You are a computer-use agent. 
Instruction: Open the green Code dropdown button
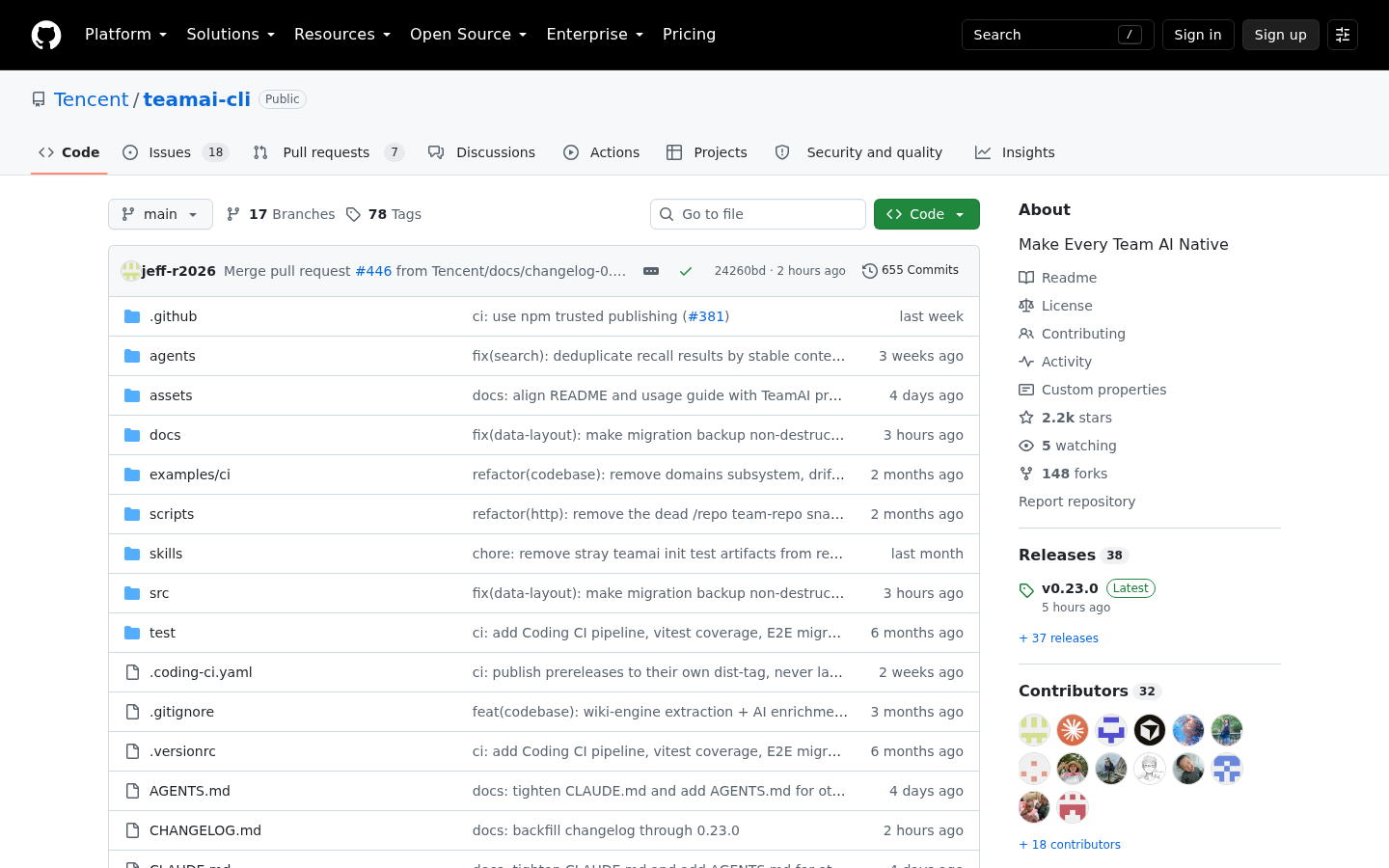(927, 214)
